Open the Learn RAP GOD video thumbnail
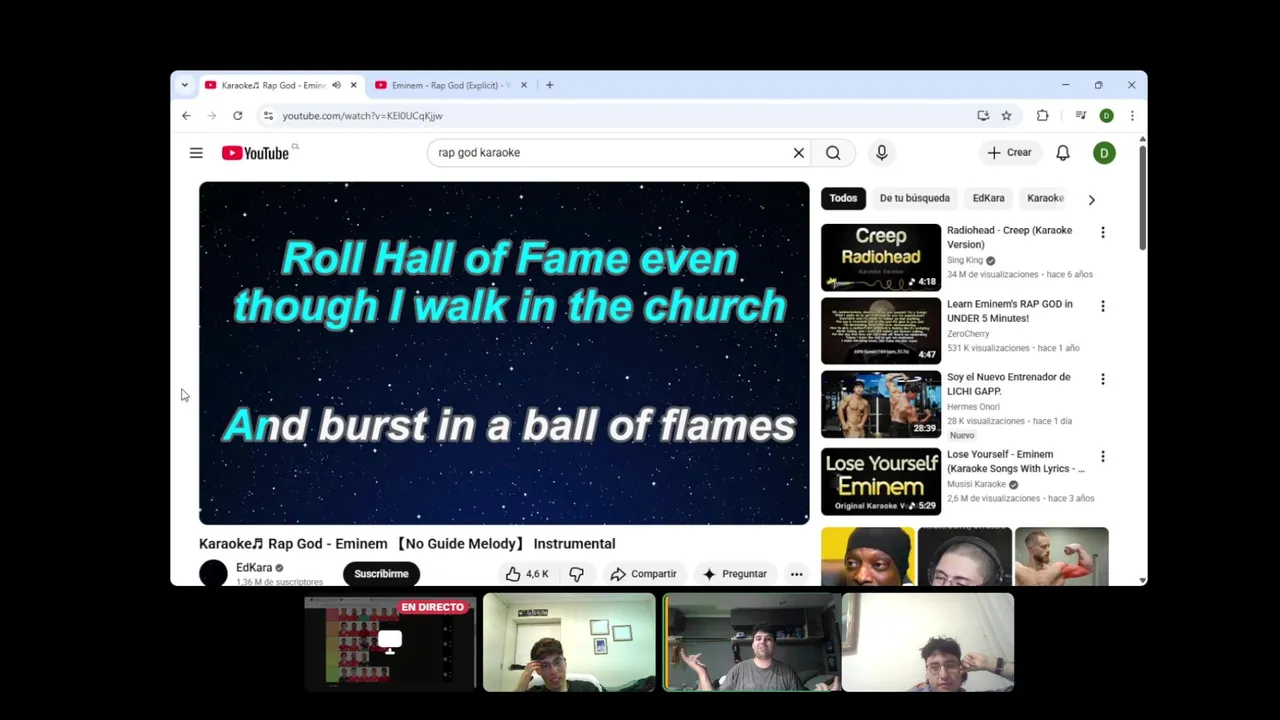The height and width of the screenshot is (720, 1280). (x=881, y=331)
